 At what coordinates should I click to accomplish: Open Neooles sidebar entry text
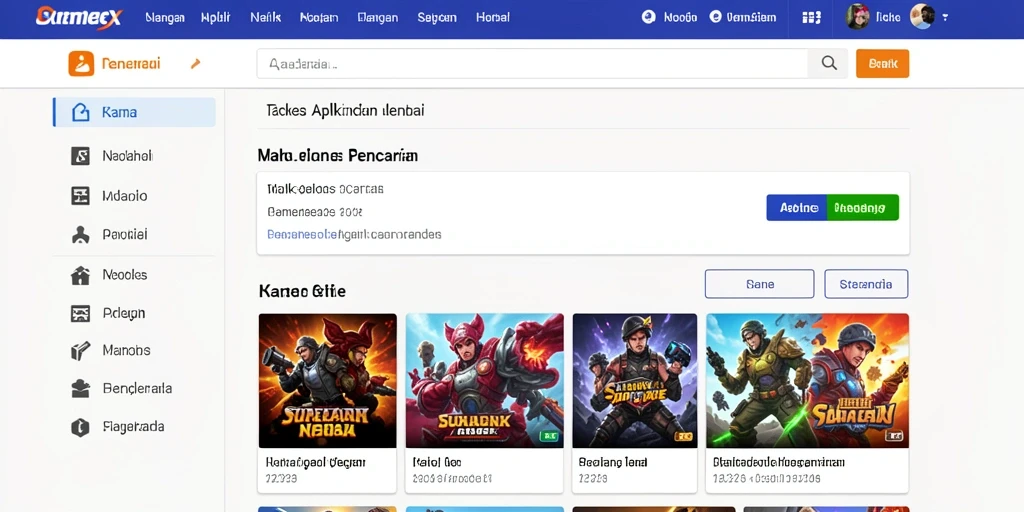click(125, 275)
